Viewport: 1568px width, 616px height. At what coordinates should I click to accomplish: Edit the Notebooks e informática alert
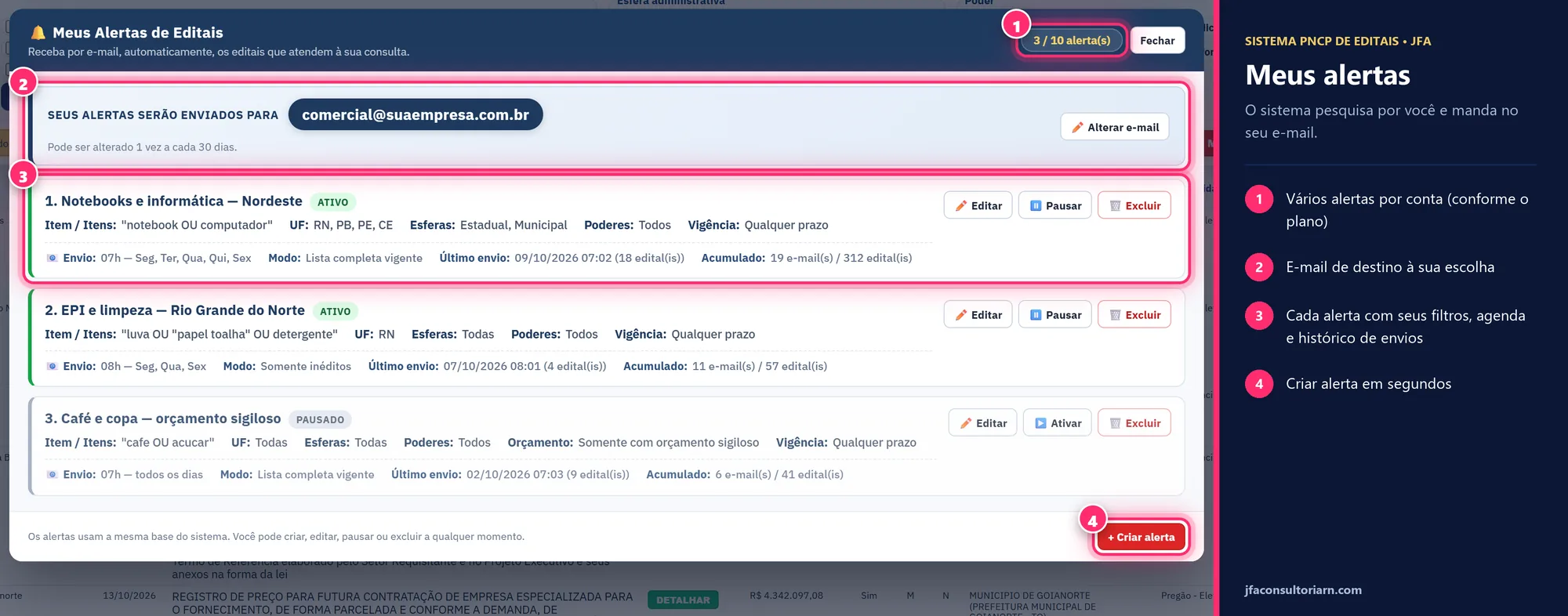coord(978,205)
